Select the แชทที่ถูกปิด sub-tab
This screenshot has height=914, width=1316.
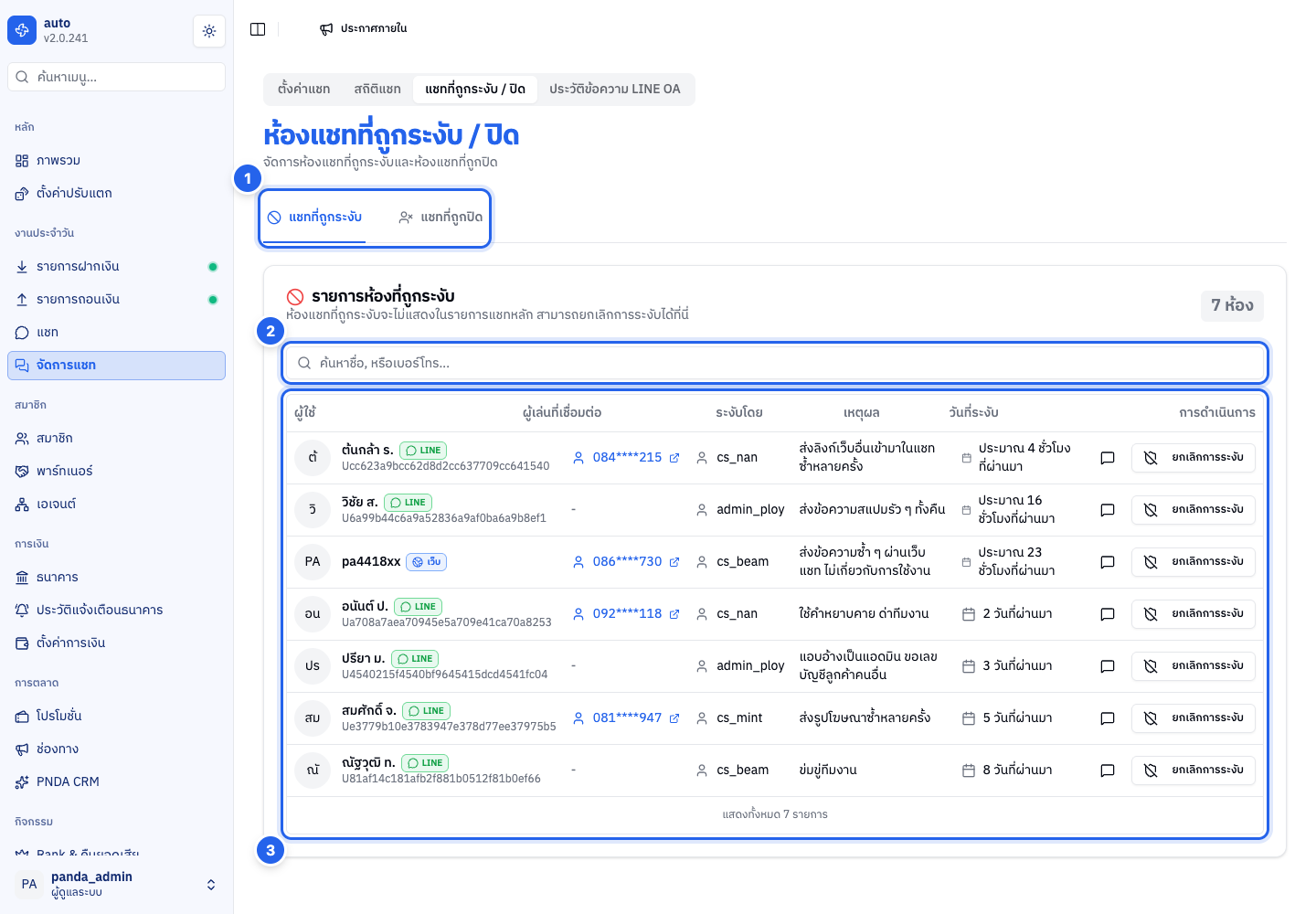point(440,218)
